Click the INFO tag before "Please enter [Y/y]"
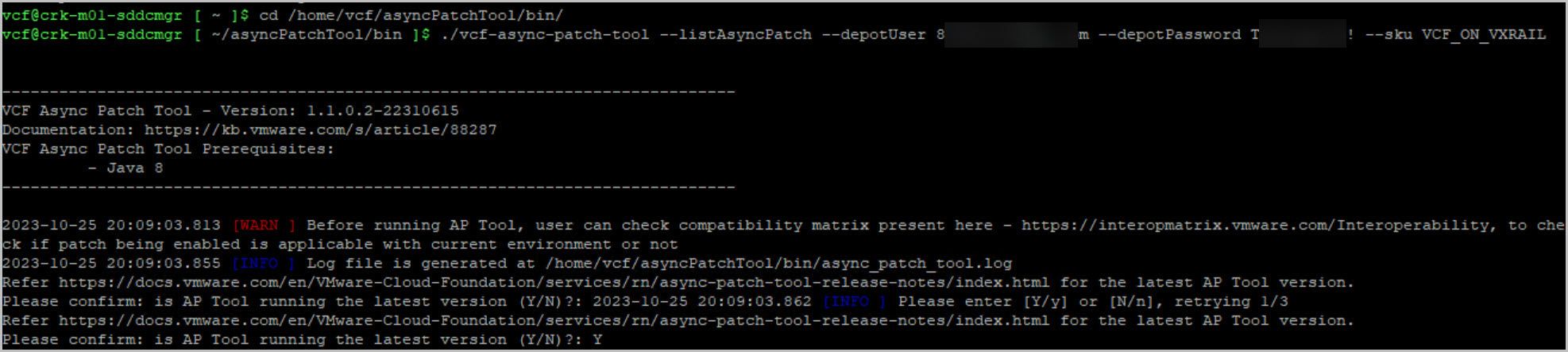 (x=855, y=301)
